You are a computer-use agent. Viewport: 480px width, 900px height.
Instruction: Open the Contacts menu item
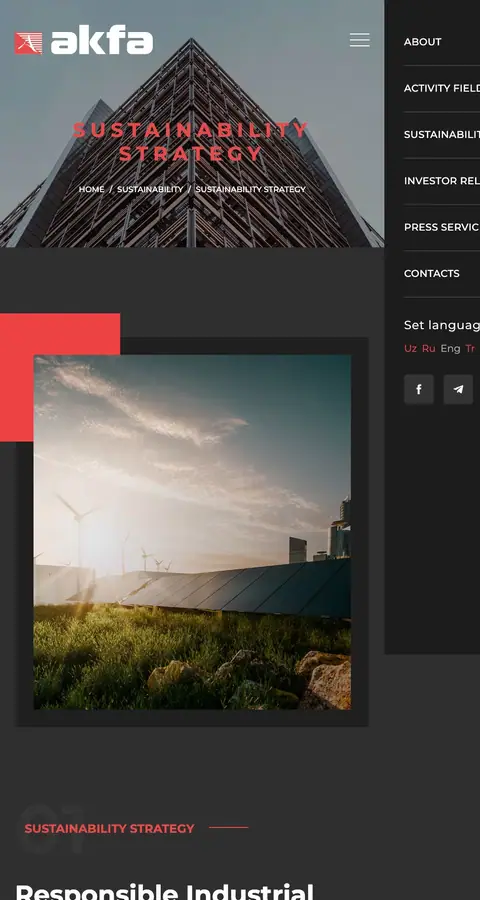(432, 274)
